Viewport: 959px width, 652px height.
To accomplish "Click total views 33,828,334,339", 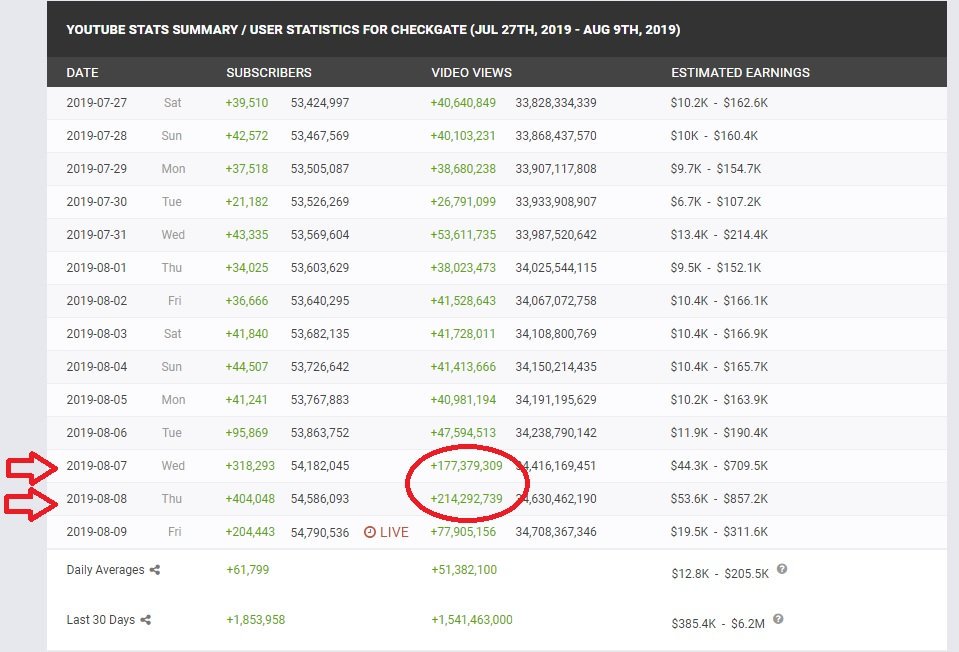I will point(556,103).
